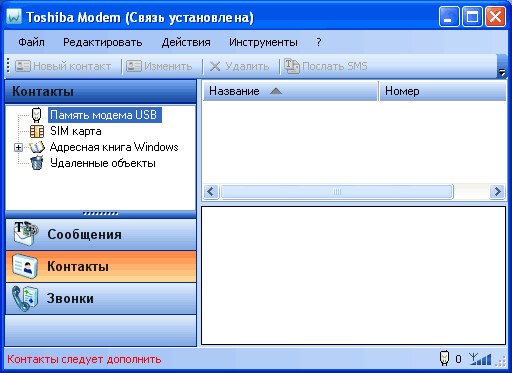Maximize the Toshiba Modem window
The width and height of the screenshot is (512, 373).
(472, 16)
